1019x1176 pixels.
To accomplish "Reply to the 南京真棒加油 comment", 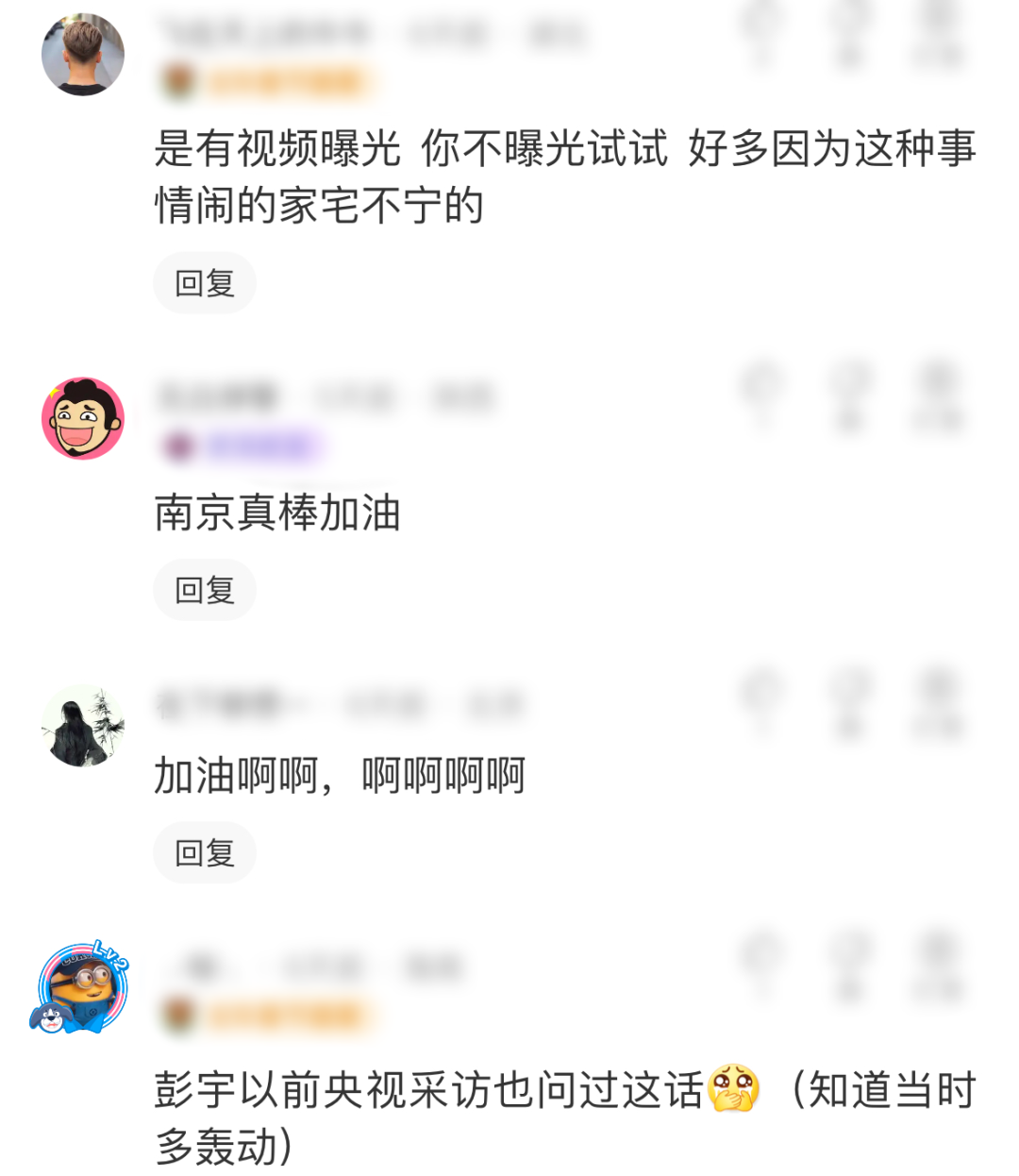I will (205, 590).
